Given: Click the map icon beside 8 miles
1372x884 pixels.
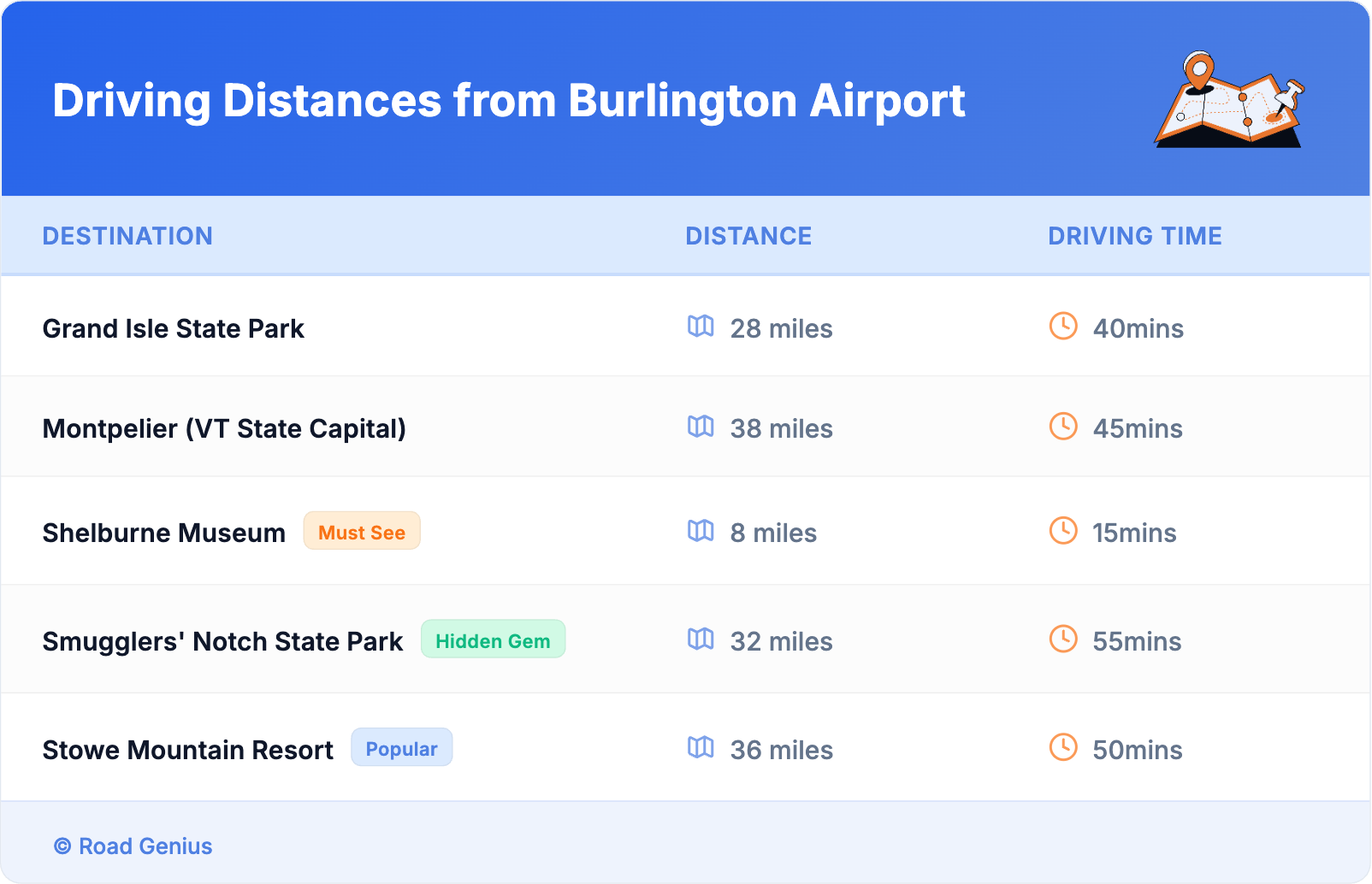Looking at the screenshot, I should [x=701, y=532].
